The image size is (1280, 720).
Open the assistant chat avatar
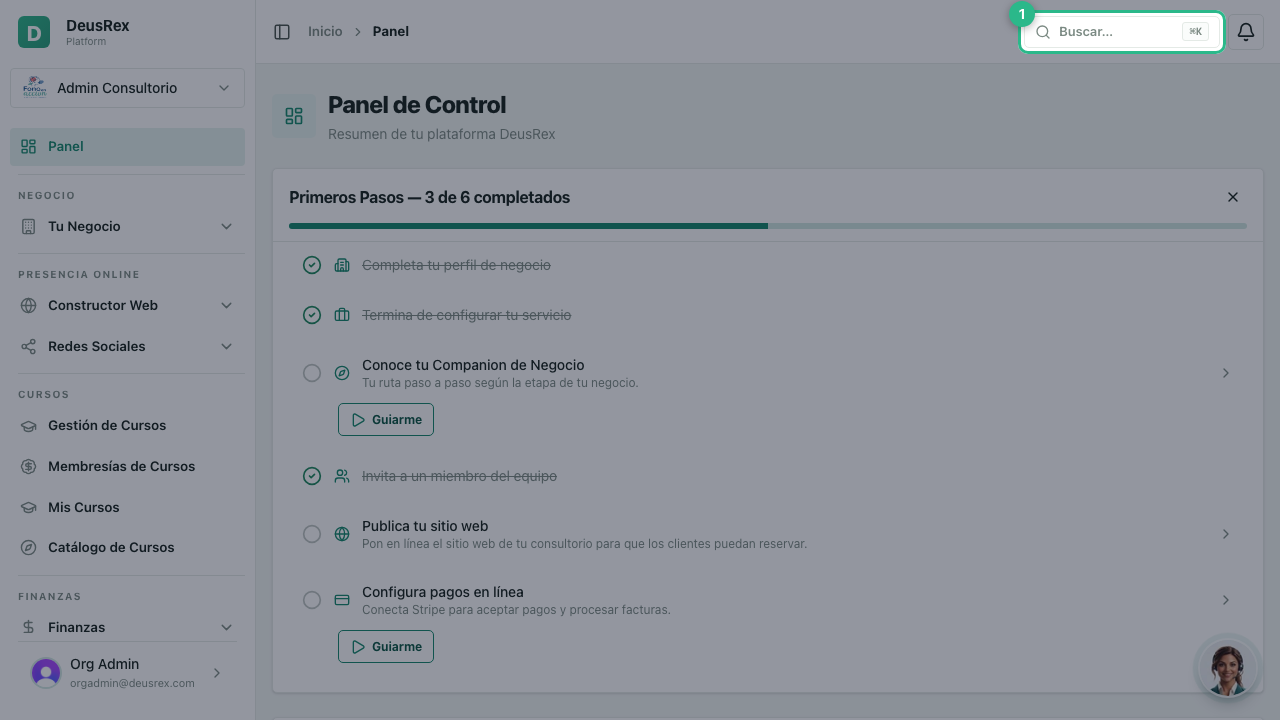[x=1228, y=668]
